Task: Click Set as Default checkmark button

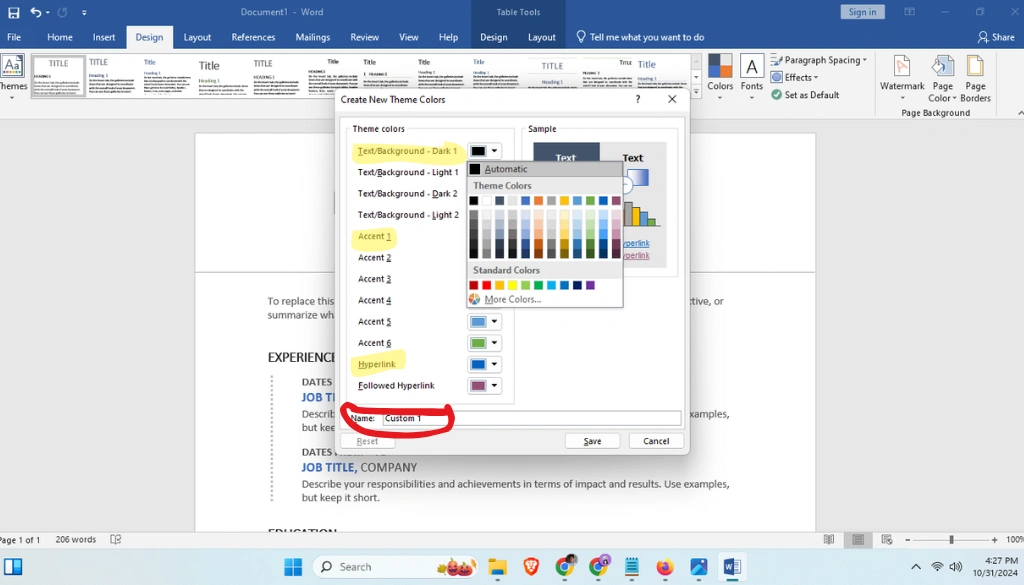Action: click(x=805, y=95)
